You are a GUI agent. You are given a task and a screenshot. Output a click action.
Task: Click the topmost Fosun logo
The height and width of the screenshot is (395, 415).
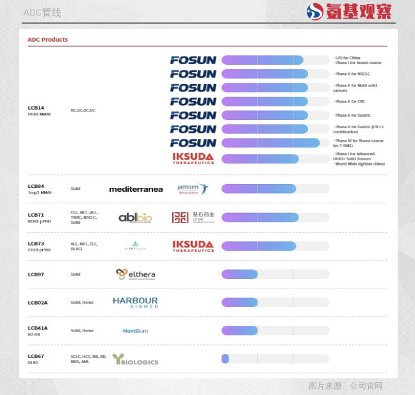click(193, 60)
